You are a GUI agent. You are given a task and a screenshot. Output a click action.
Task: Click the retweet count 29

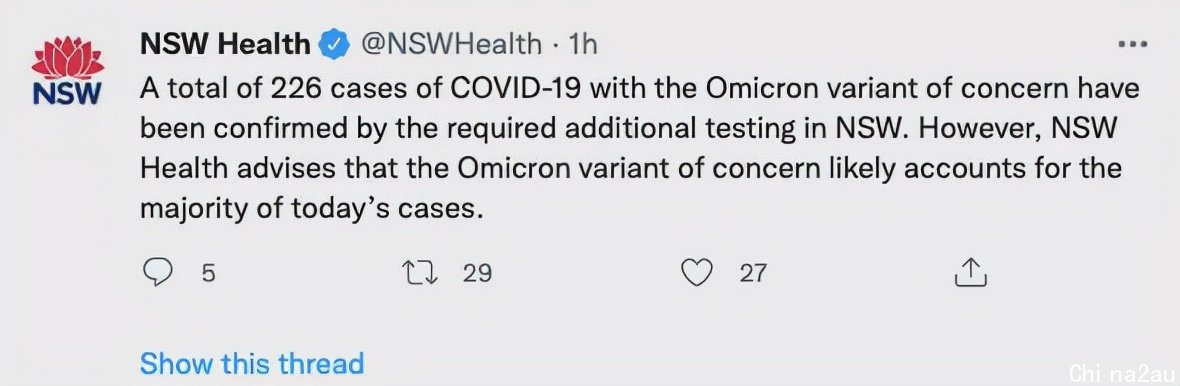pos(476,272)
